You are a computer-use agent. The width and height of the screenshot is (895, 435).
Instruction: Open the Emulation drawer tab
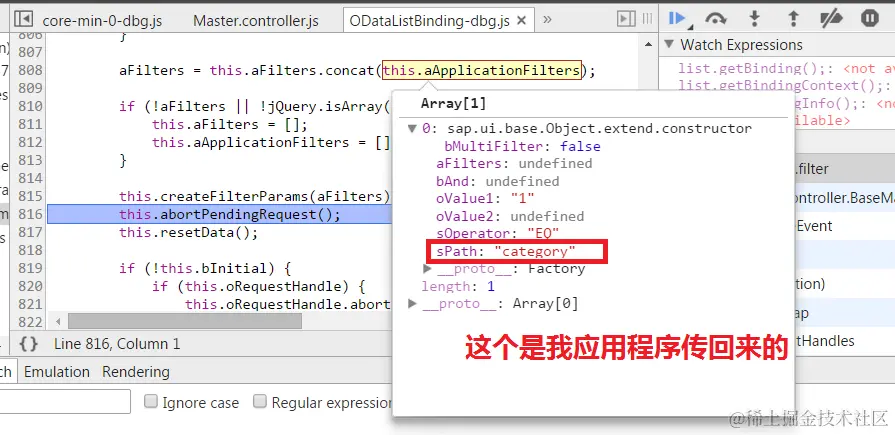click(x=57, y=372)
